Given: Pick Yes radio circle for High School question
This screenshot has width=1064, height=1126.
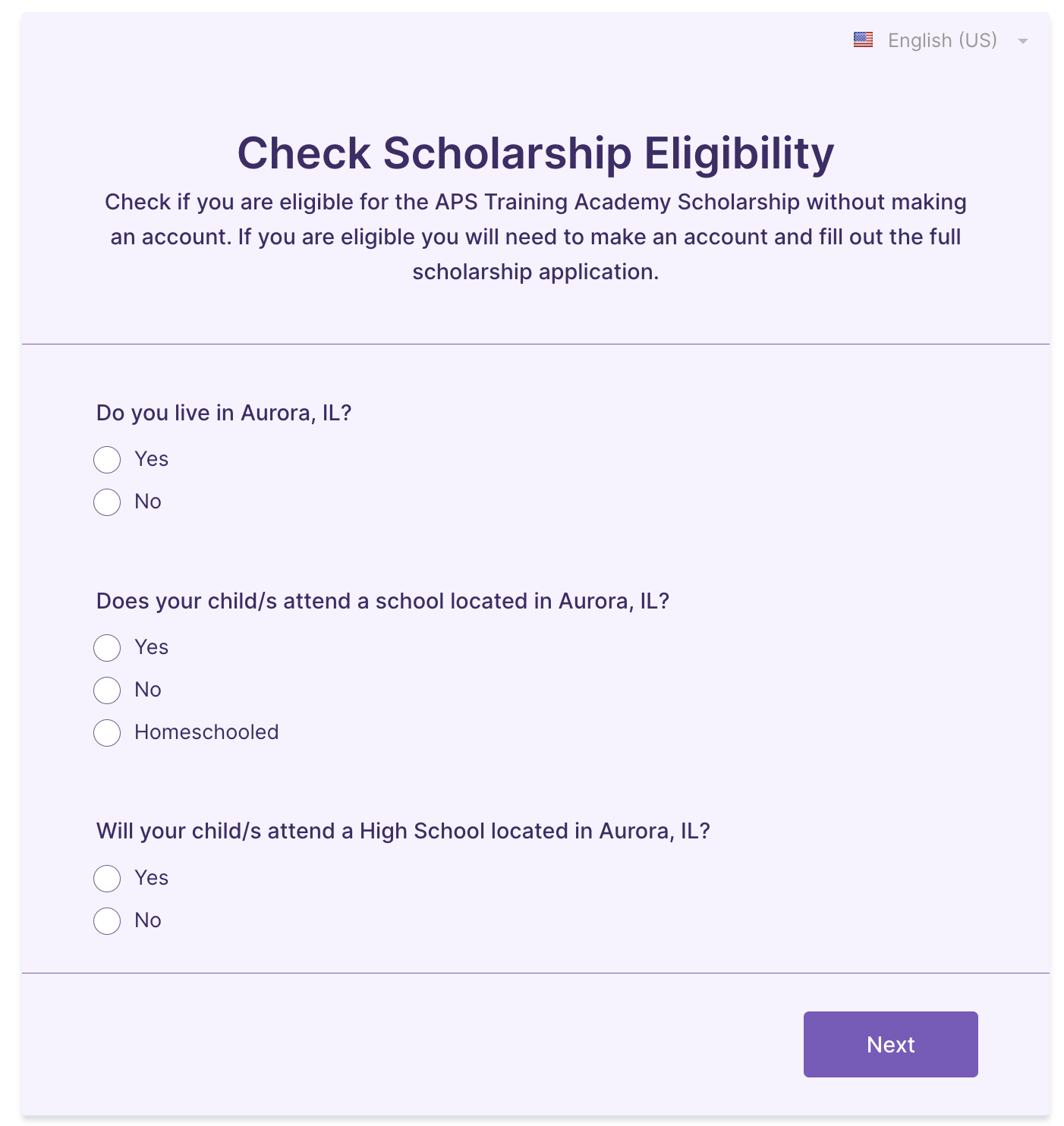Looking at the screenshot, I should [x=107, y=879].
